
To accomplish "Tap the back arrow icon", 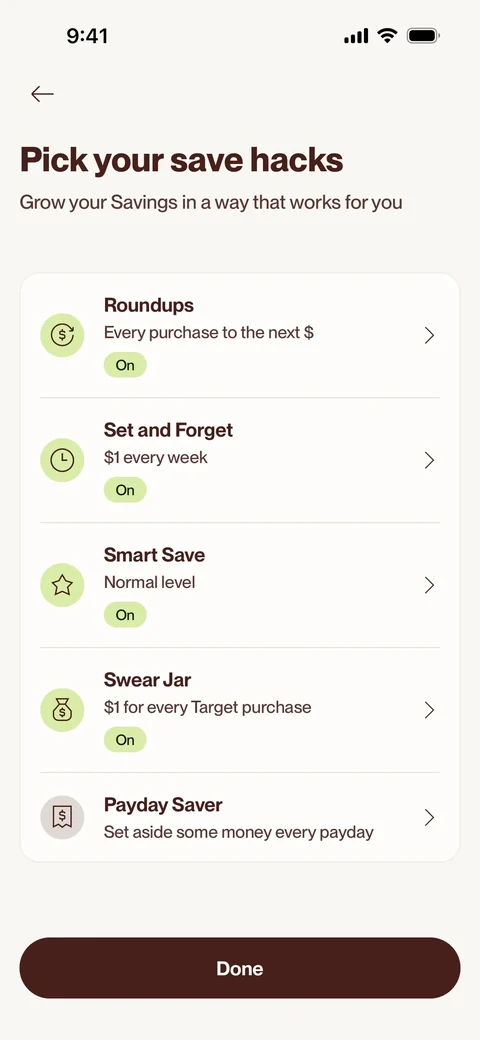I will pos(42,94).
